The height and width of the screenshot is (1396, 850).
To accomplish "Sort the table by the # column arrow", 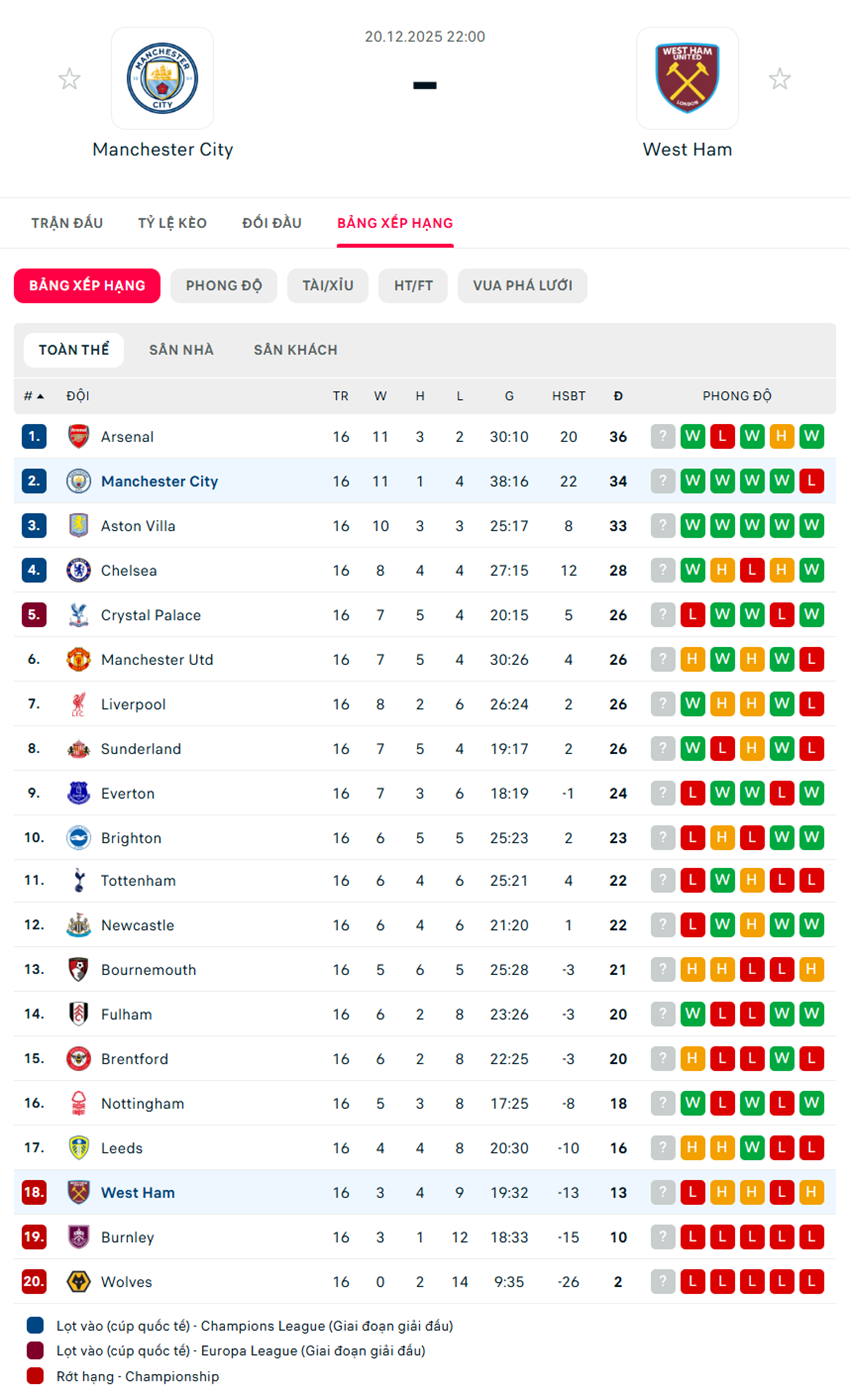I will pos(40,396).
